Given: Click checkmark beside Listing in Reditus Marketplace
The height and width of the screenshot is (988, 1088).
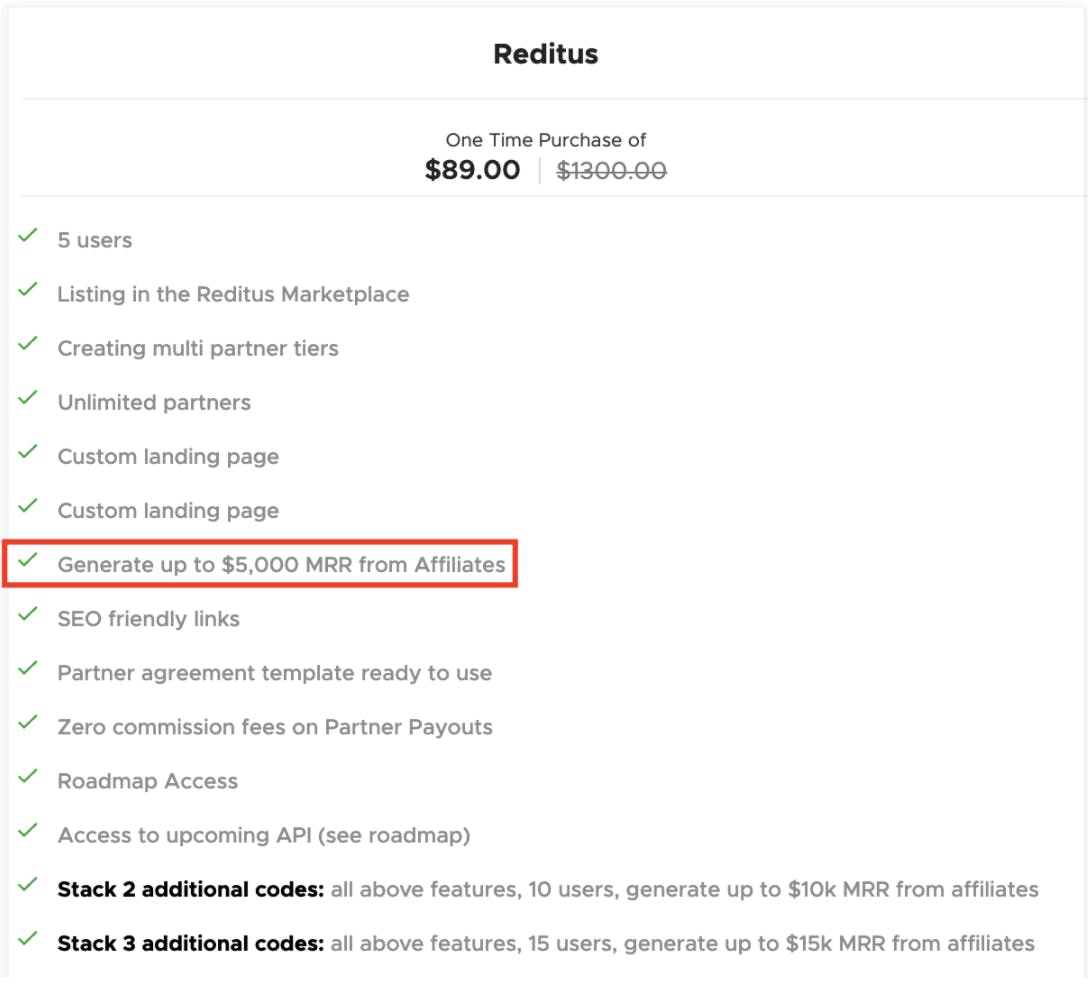Looking at the screenshot, I should 28,291.
